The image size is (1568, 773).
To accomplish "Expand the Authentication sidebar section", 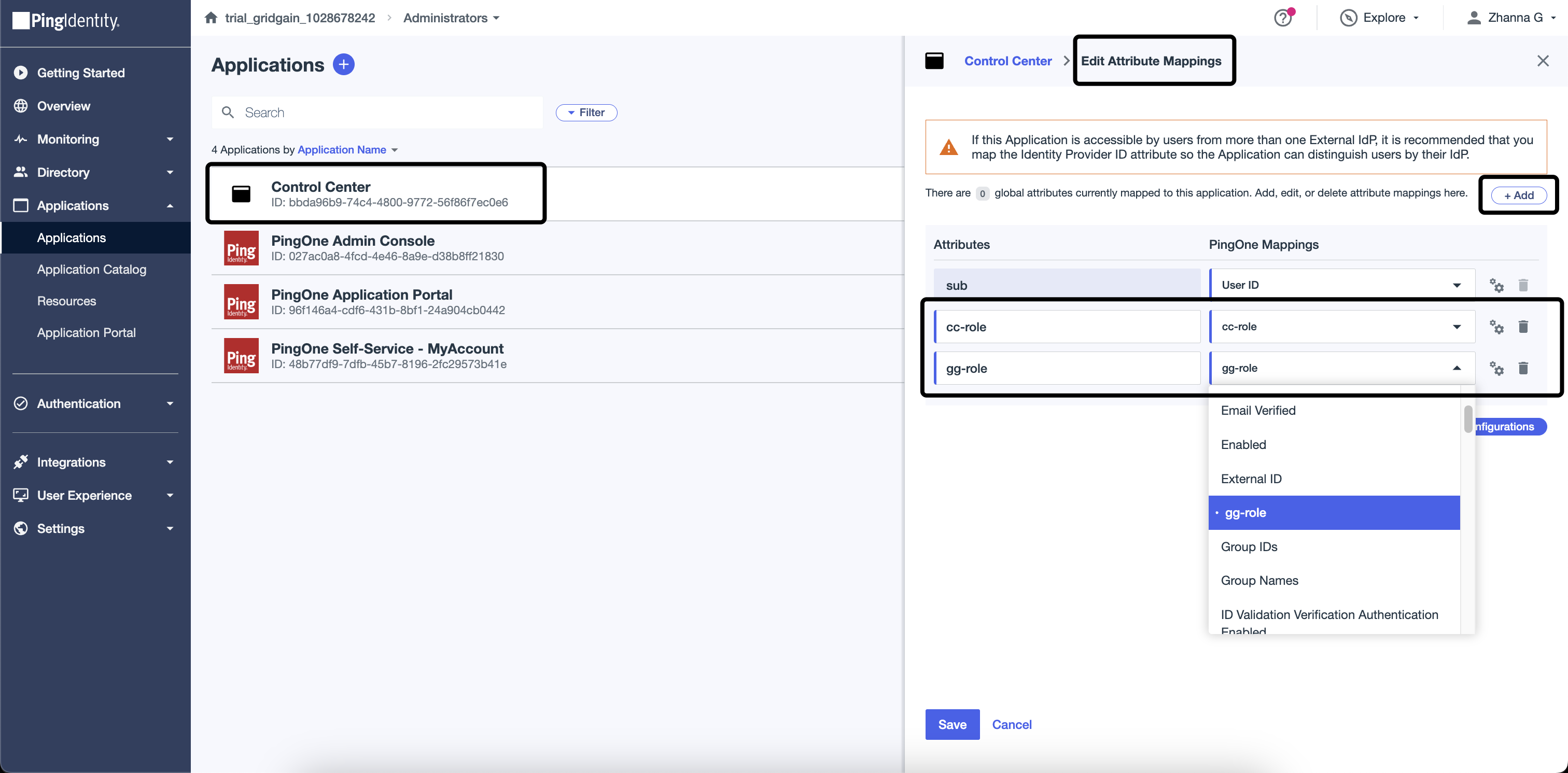I will tap(95, 403).
